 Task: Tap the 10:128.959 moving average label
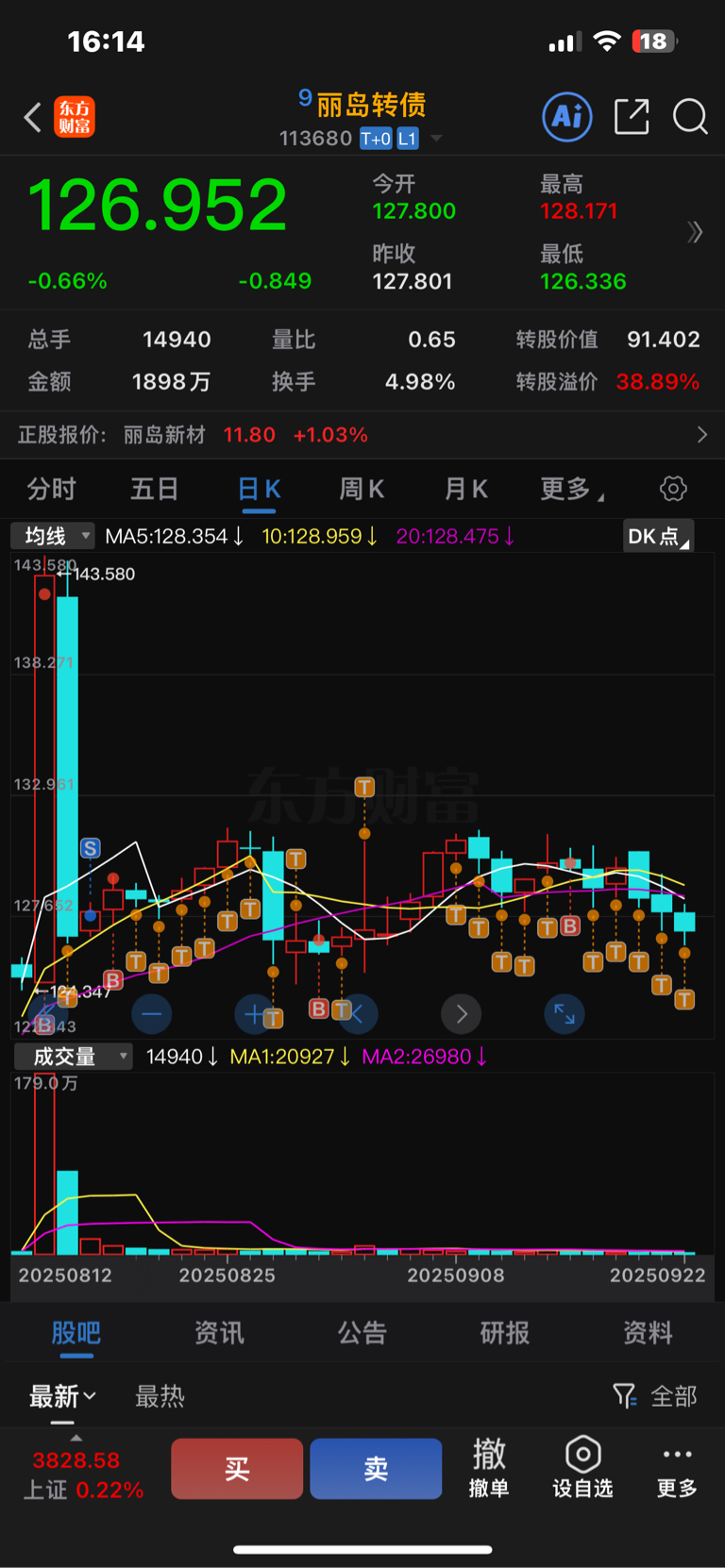pyautogui.click(x=319, y=536)
